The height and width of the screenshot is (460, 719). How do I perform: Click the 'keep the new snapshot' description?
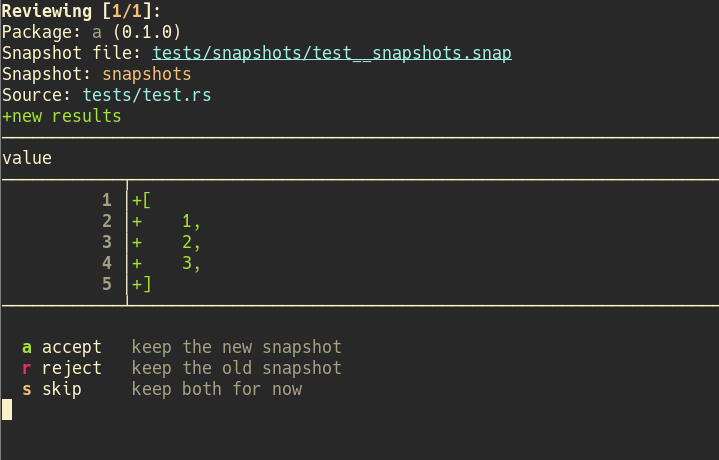[x=237, y=347]
